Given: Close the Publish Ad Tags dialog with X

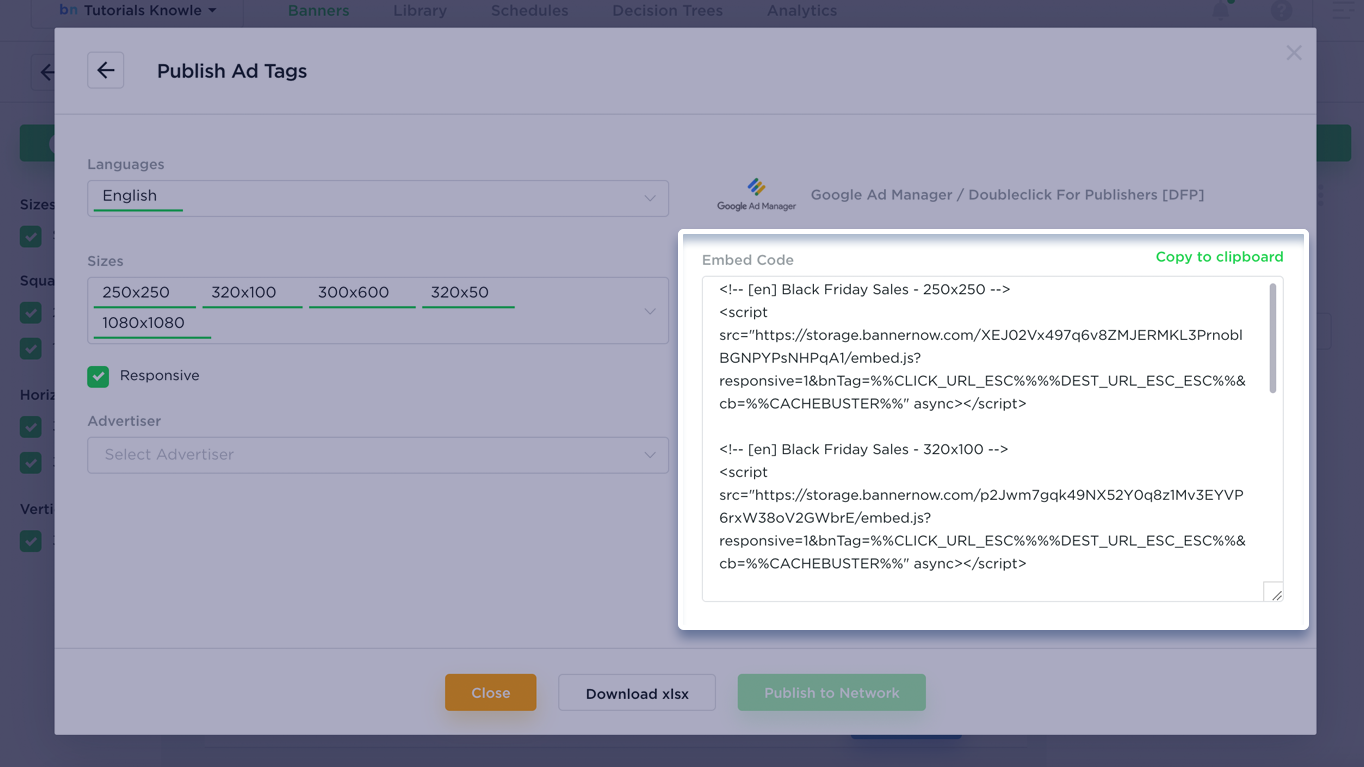Looking at the screenshot, I should 1294,52.
